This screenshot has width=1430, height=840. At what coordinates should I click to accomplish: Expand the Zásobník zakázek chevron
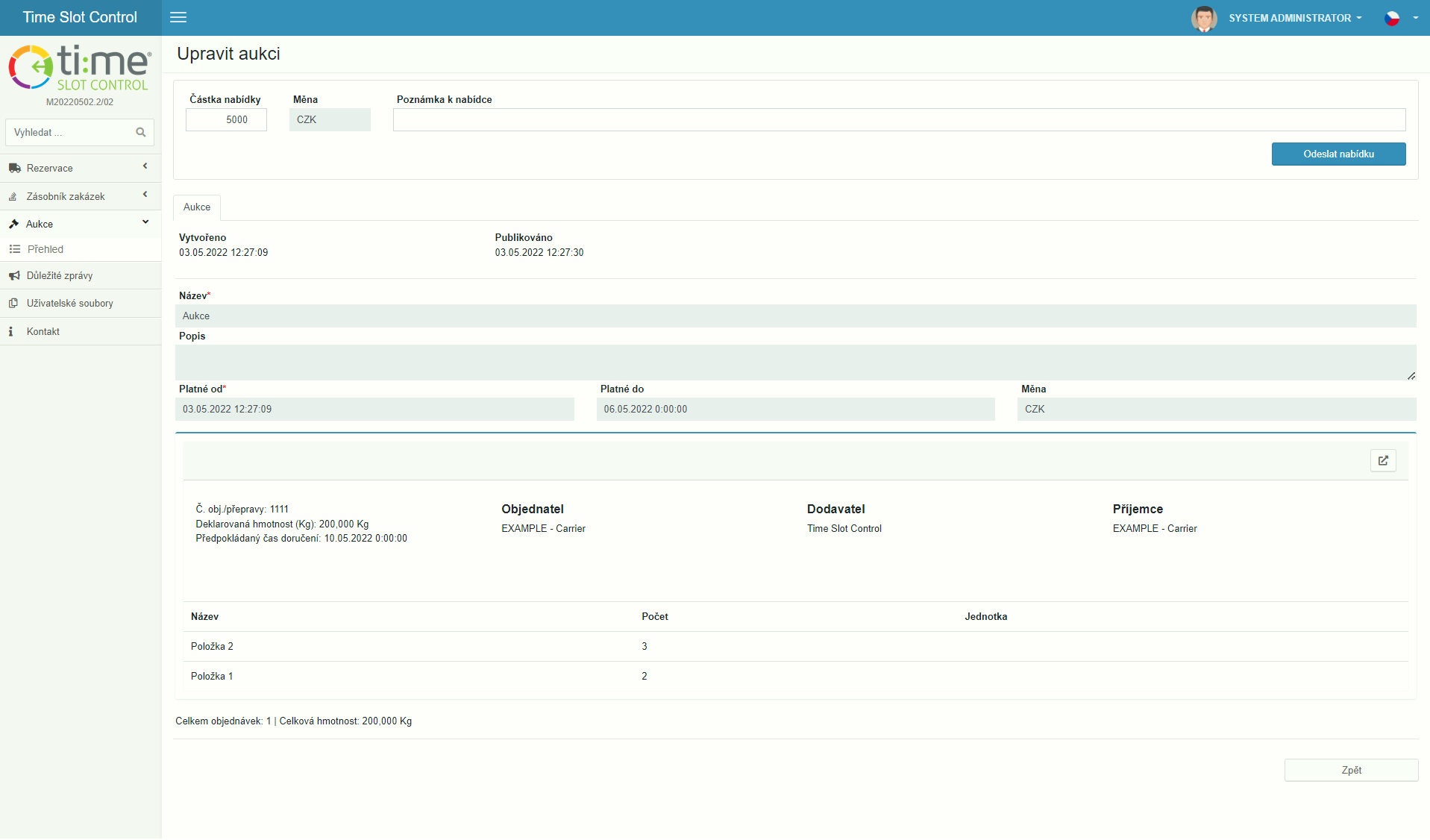click(x=145, y=194)
